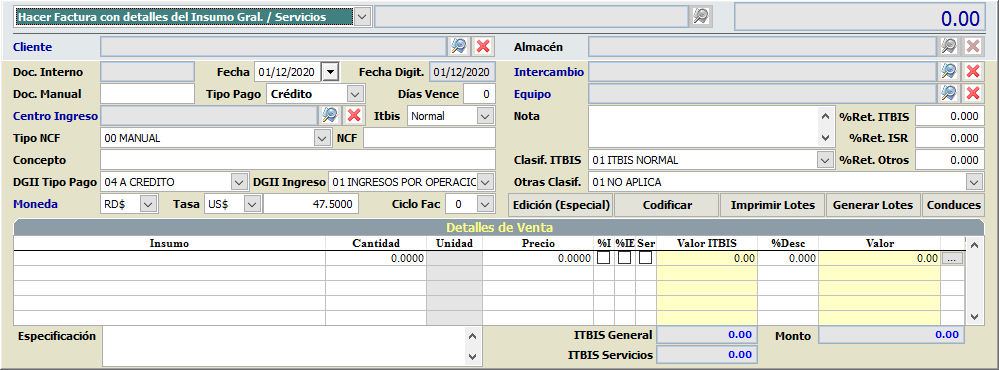Click the Insumo cell in first detail row
The height and width of the screenshot is (370, 999).
pyautogui.click(x=169, y=258)
